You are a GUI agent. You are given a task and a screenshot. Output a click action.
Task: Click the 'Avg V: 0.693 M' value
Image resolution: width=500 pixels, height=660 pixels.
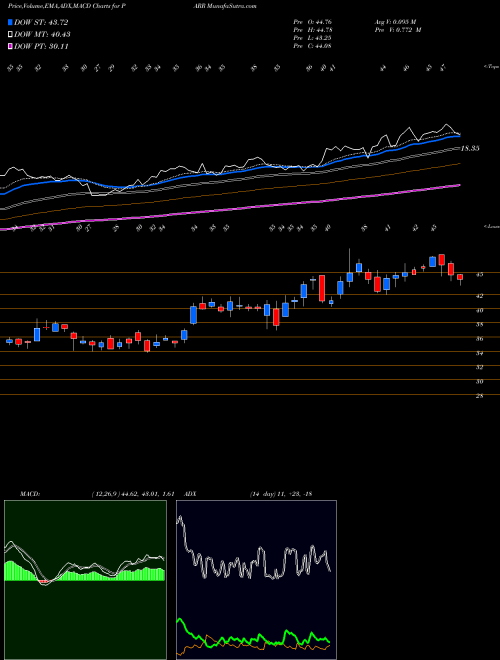[x=395, y=22]
